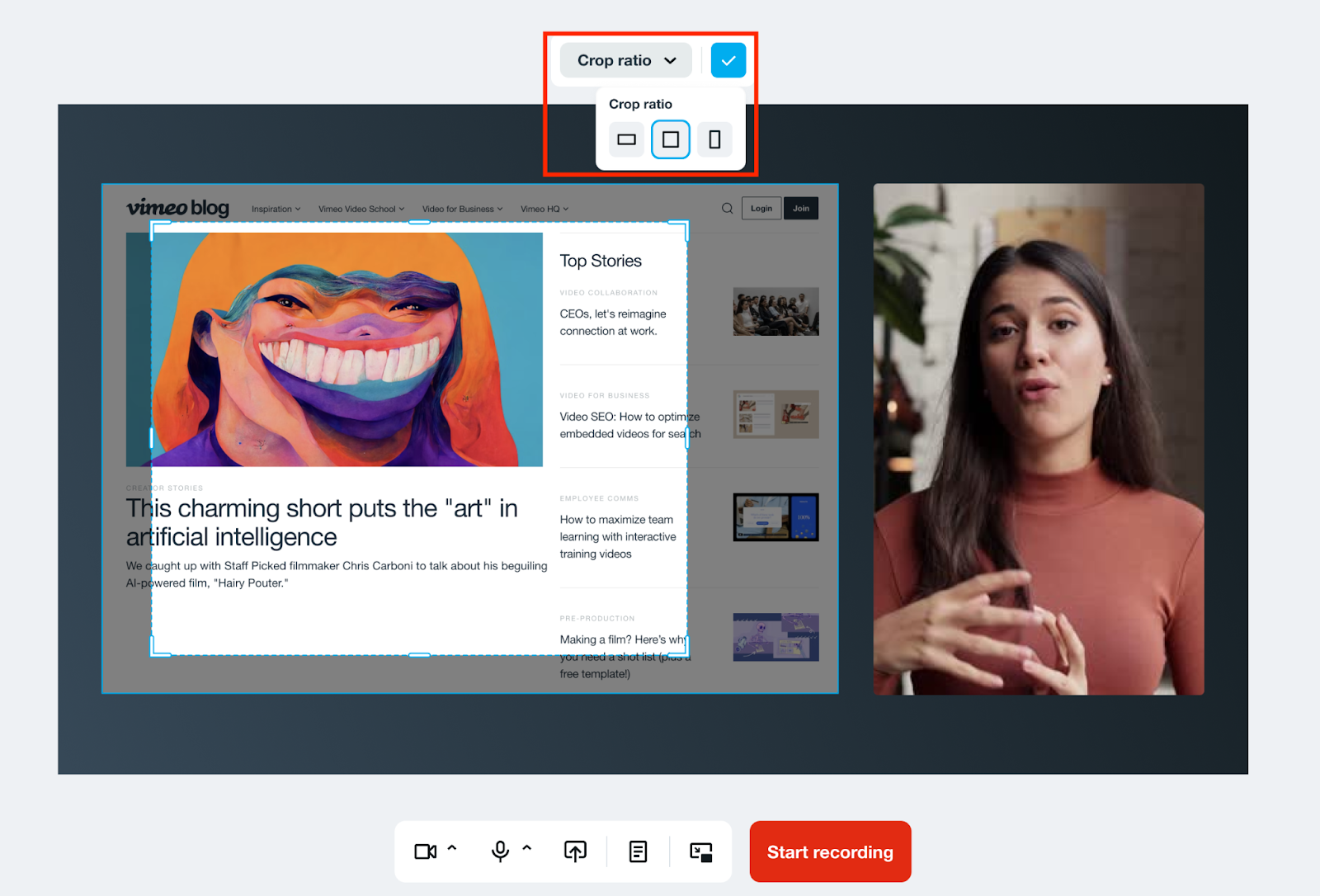Click the Vimeo blog logo

[177, 208]
